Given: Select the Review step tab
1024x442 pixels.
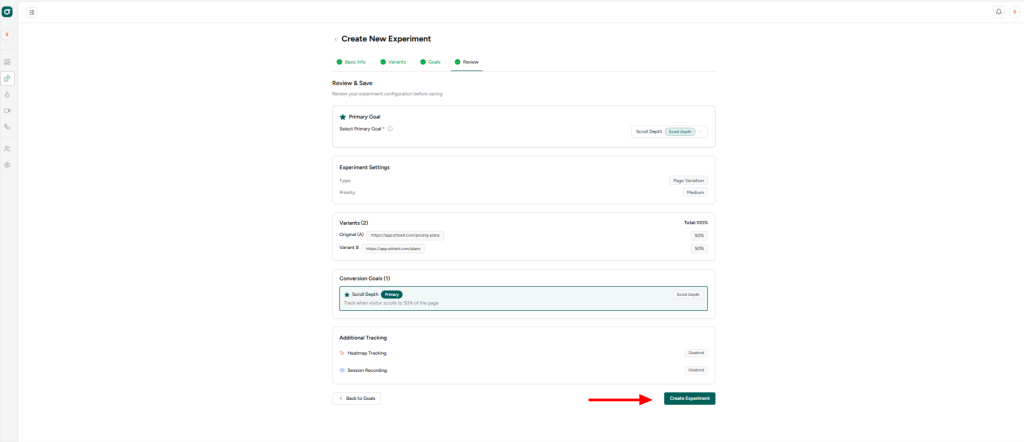Looking at the screenshot, I should [467, 62].
